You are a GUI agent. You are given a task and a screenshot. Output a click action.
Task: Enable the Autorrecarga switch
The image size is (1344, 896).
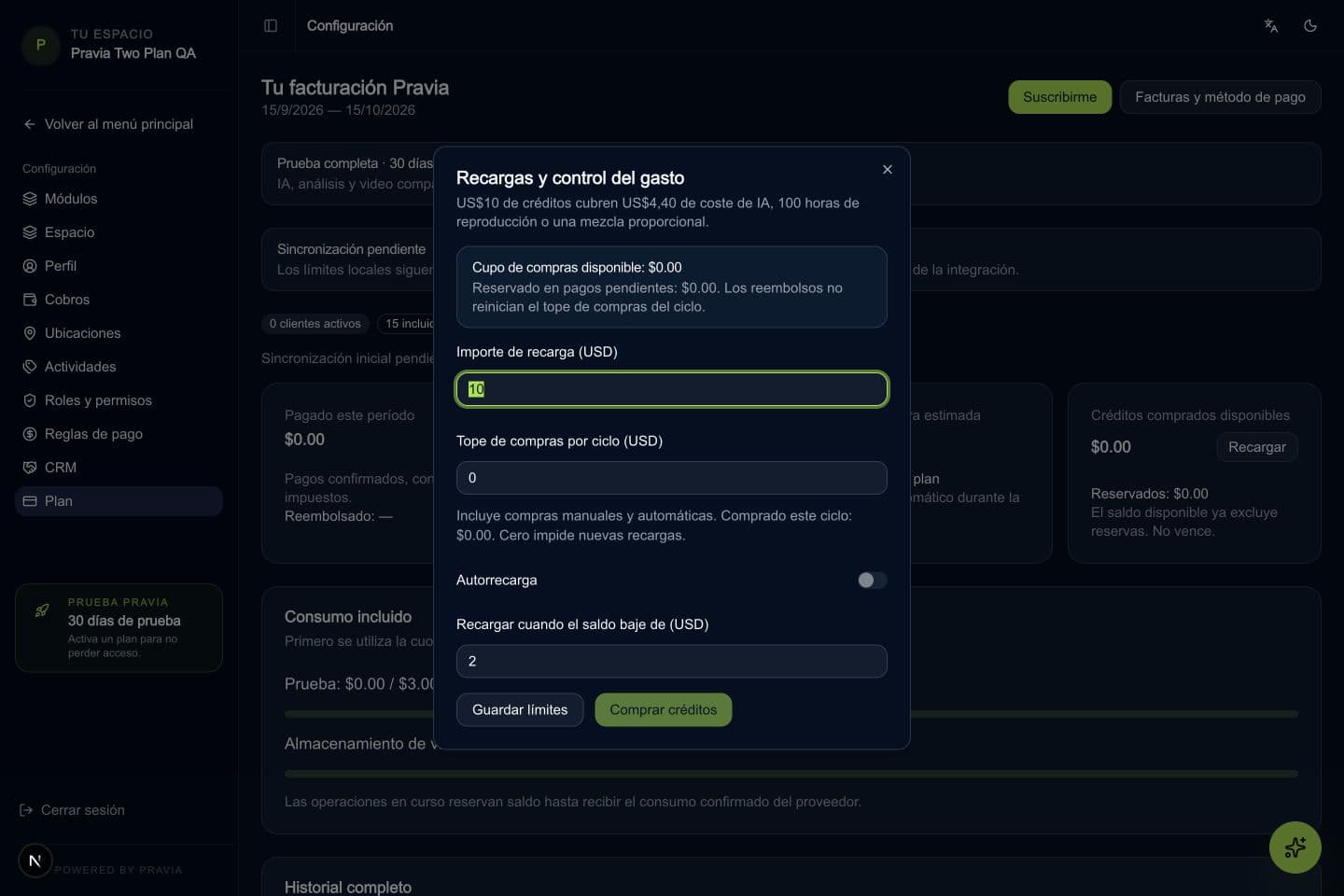(x=872, y=581)
